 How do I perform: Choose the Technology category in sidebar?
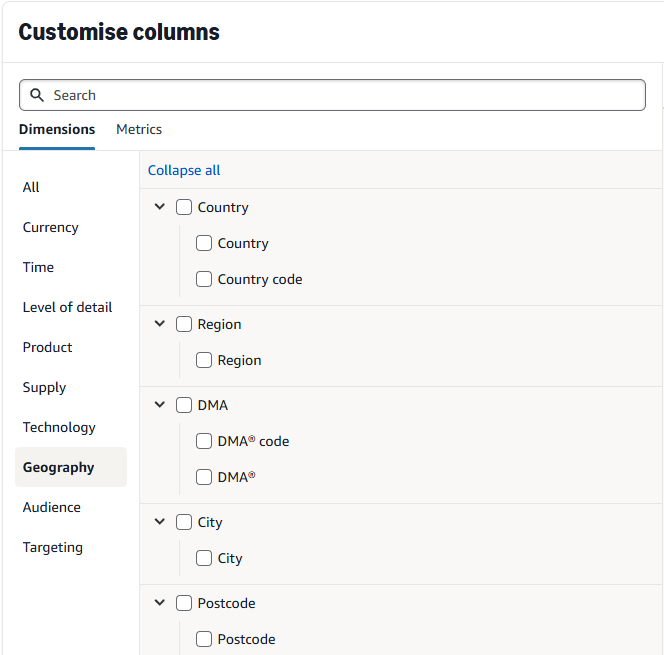(x=59, y=427)
